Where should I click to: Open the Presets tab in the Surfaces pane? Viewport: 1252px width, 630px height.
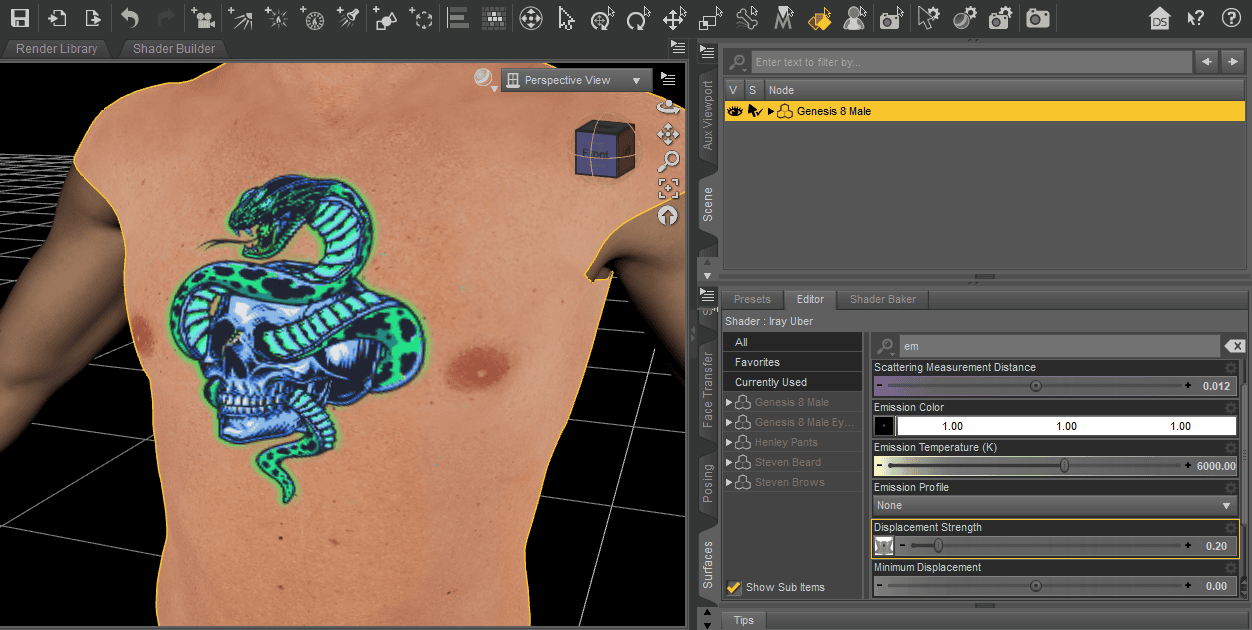click(753, 299)
